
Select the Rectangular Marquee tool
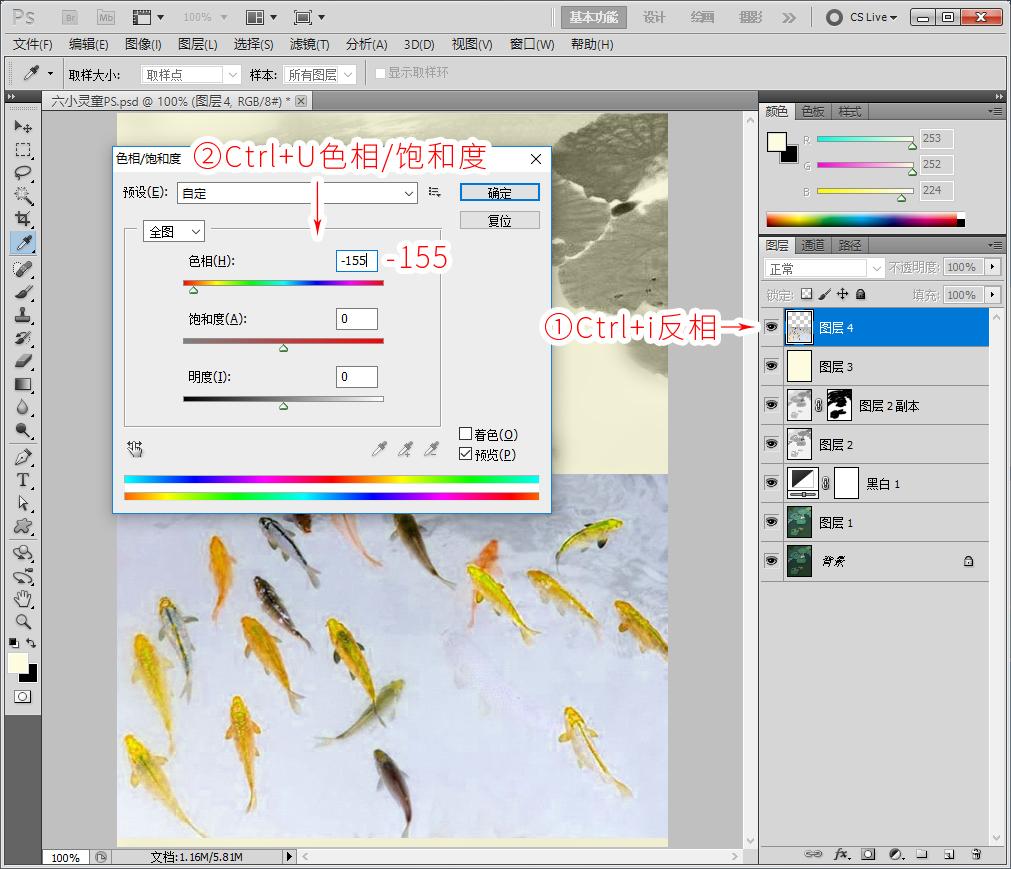pyautogui.click(x=23, y=150)
